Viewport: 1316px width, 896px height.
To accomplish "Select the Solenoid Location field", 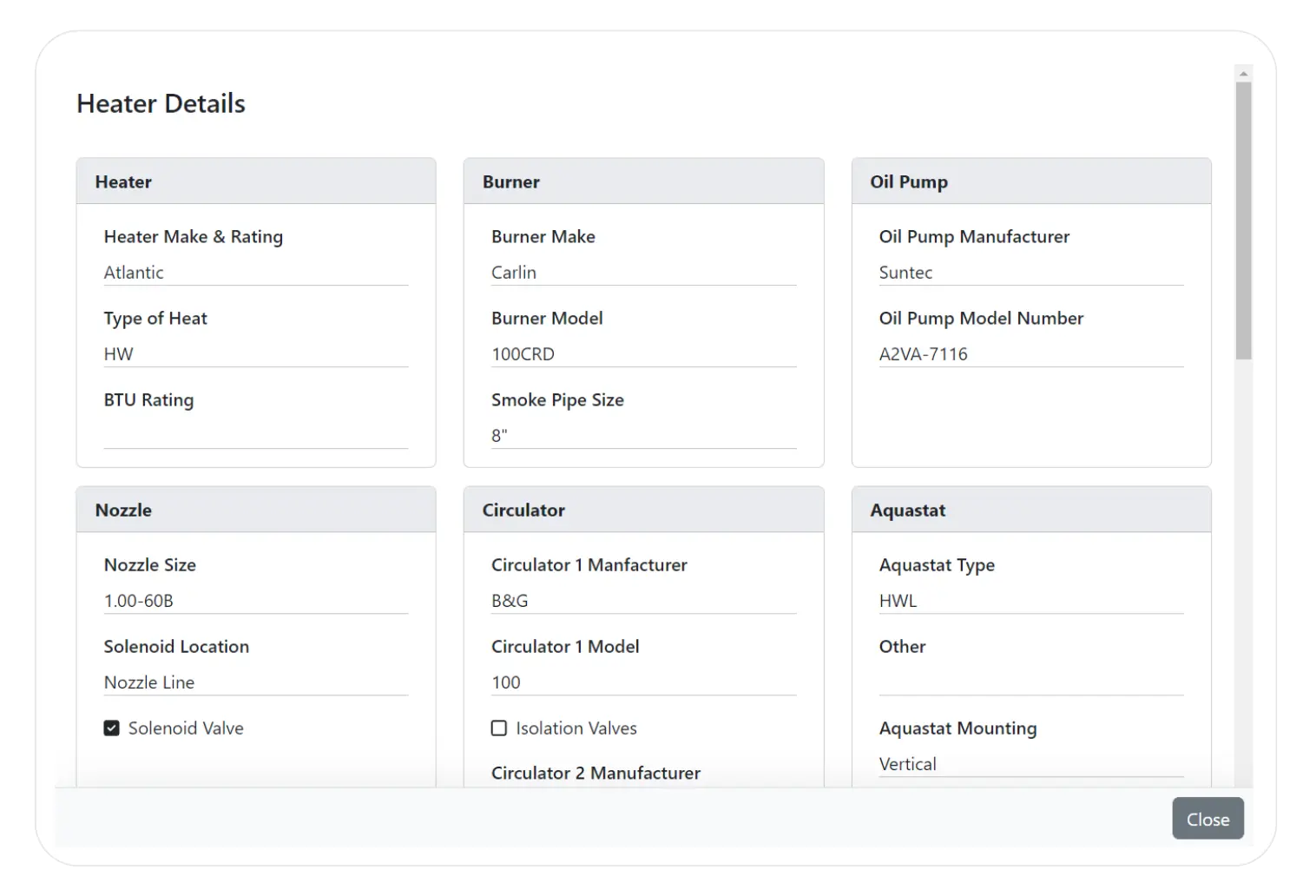I will tap(256, 682).
